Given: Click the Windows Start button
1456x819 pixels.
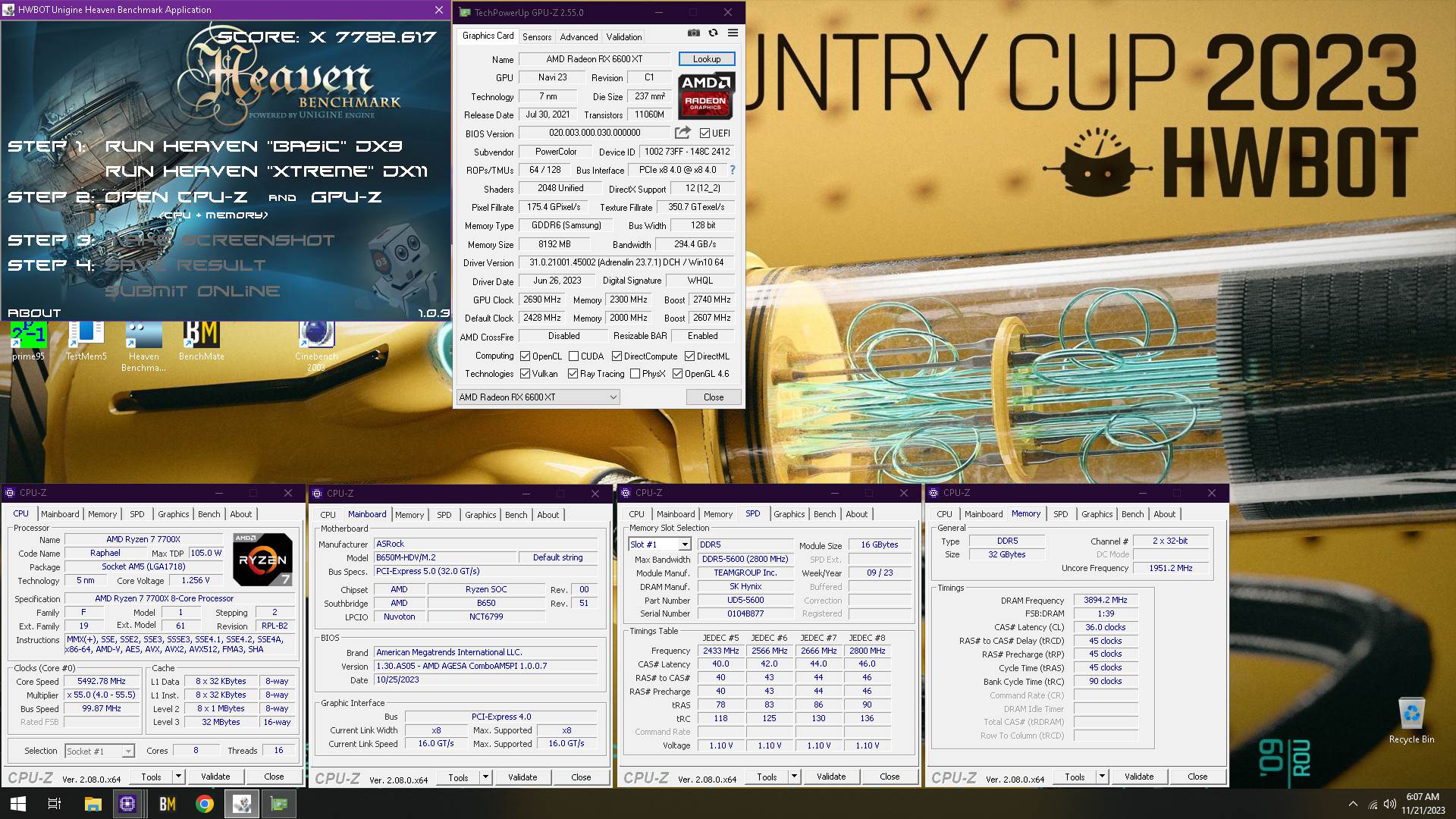Looking at the screenshot, I should tap(18, 804).
